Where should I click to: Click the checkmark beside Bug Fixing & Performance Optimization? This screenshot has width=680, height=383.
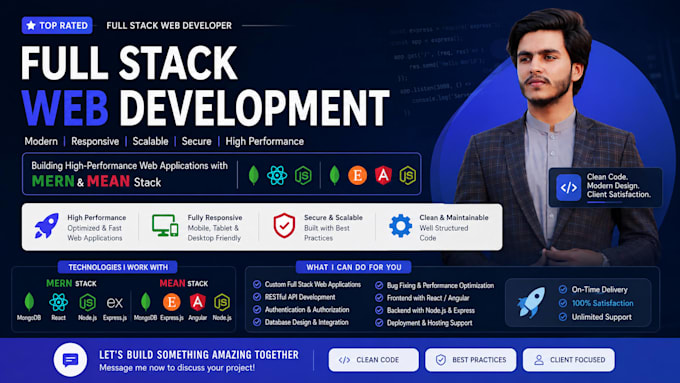click(x=379, y=285)
